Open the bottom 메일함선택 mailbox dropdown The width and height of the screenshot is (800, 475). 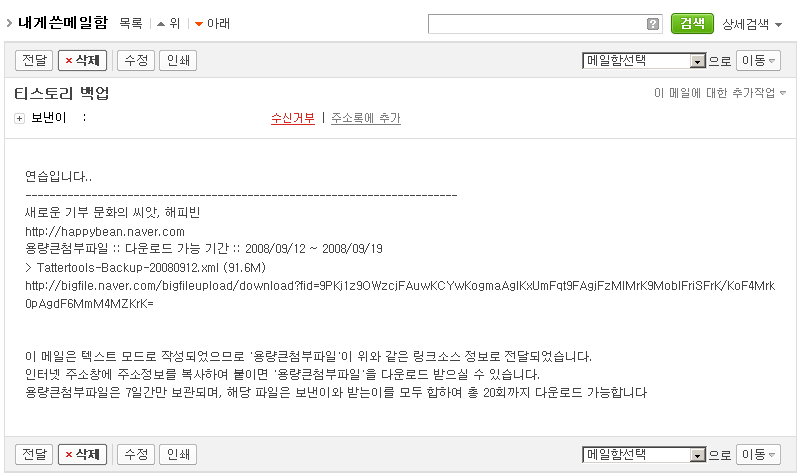[x=644, y=455]
